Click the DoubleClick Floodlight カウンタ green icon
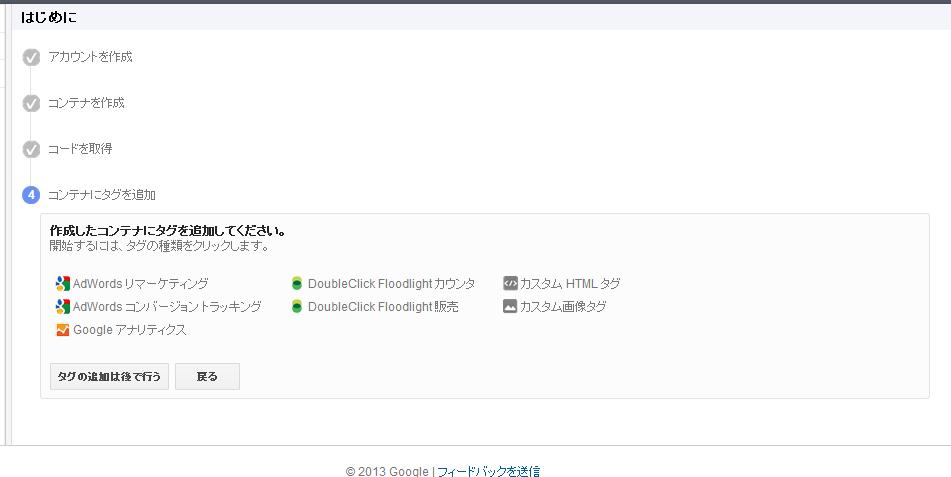The width and height of the screenshot is (951, 477). [x=297, y=283]
